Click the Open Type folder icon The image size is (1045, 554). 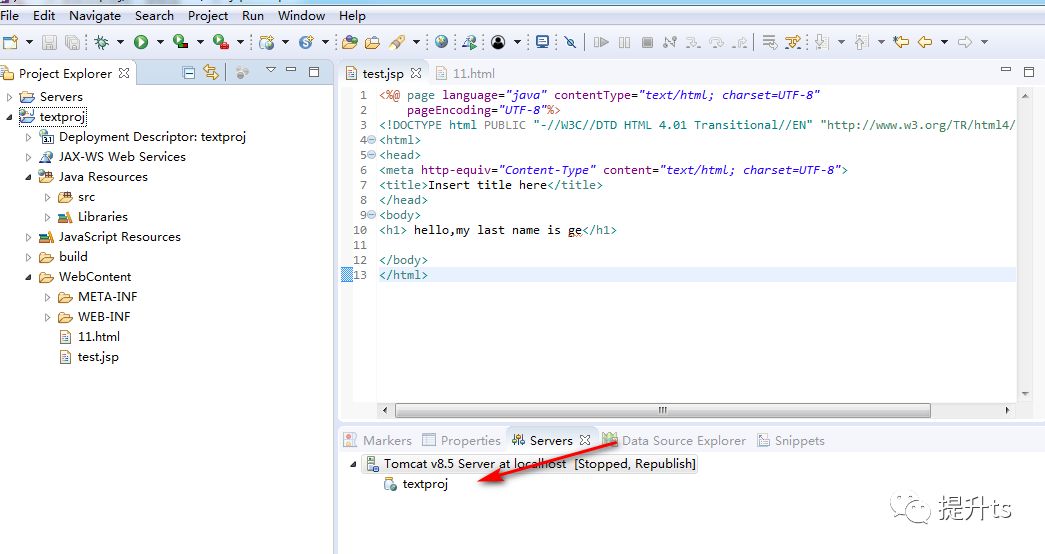coord(349,43)
